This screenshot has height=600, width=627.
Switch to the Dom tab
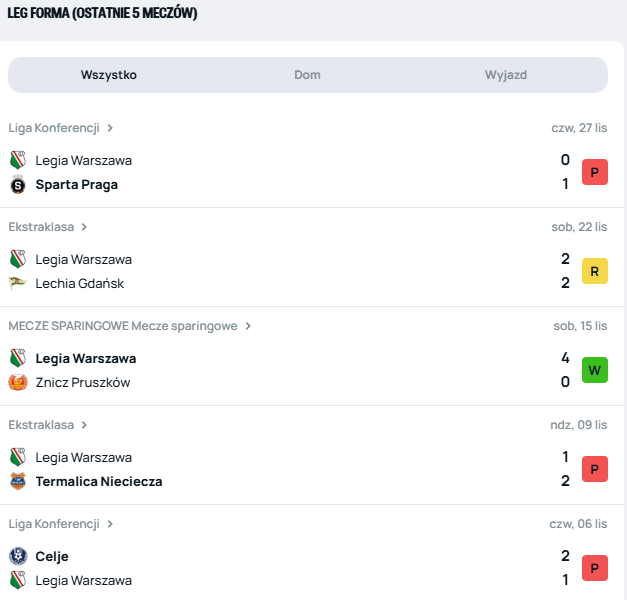point(307,75)
